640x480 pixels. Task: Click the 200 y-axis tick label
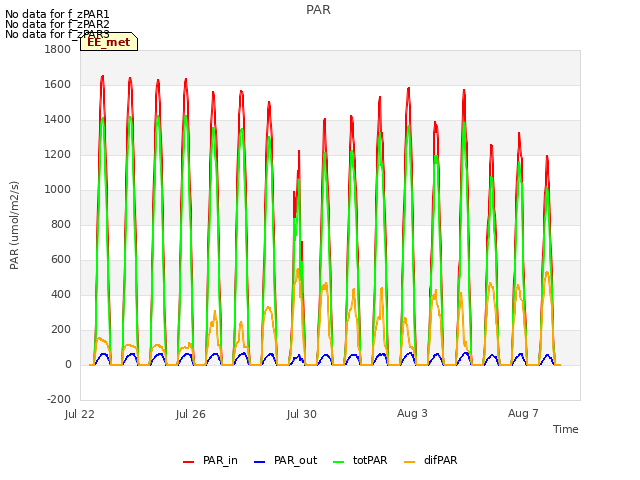(x=61, y=329)
